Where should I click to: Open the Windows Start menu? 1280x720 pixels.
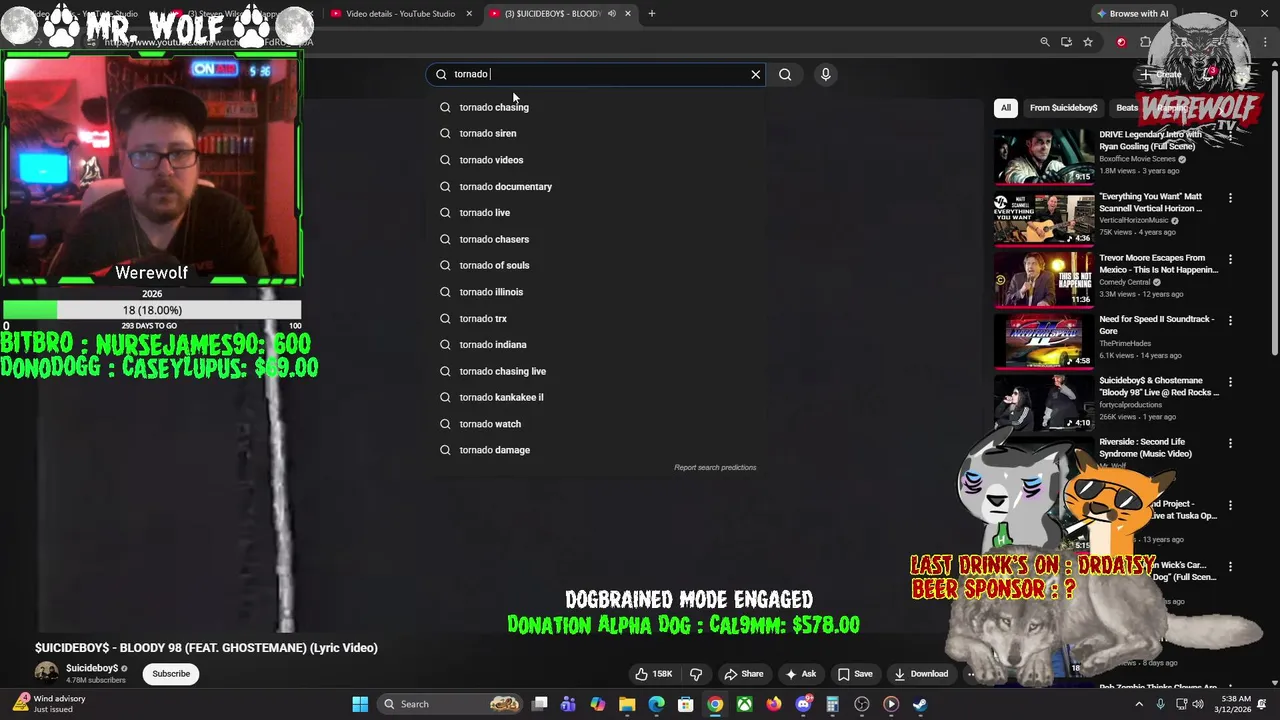(x=360, y=704)
